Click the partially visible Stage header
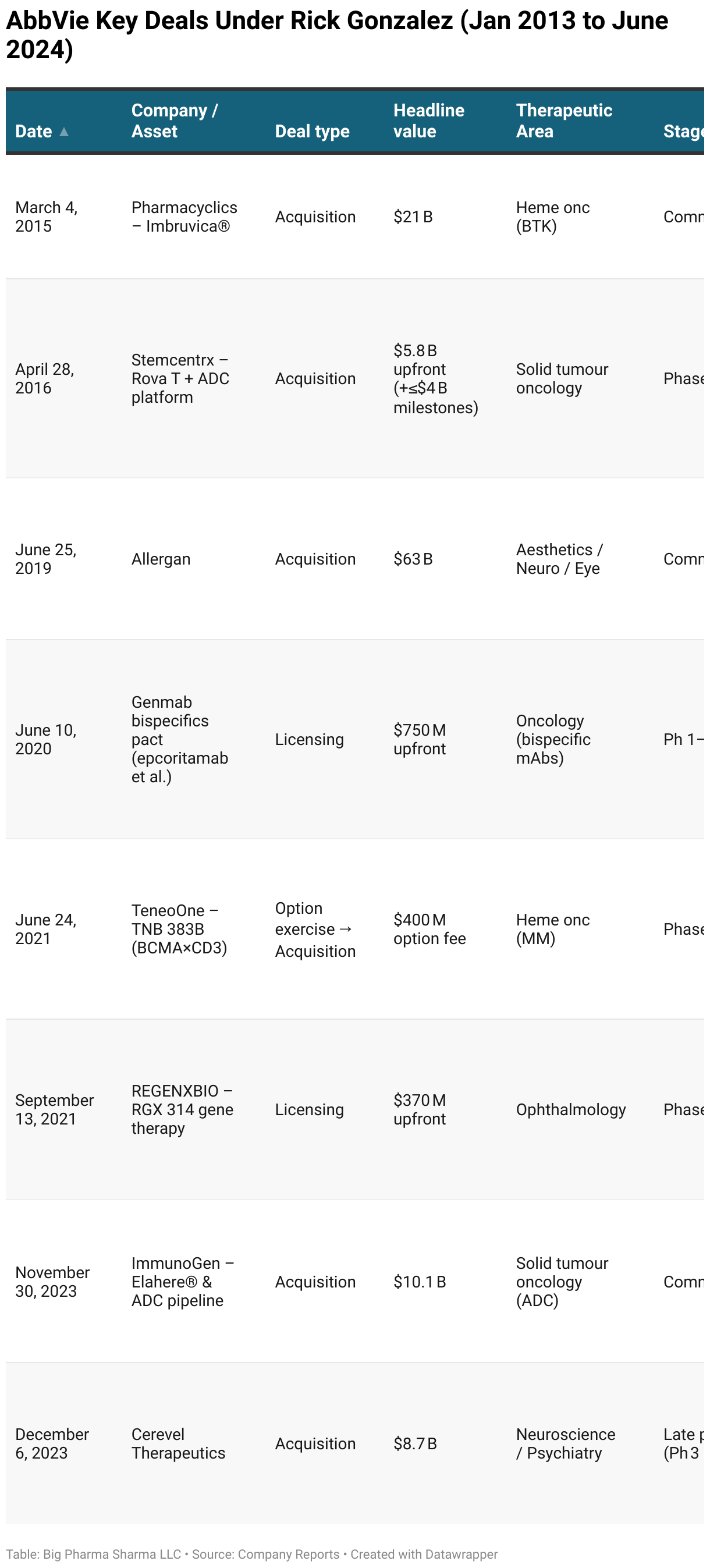 (x=683, y=132)
